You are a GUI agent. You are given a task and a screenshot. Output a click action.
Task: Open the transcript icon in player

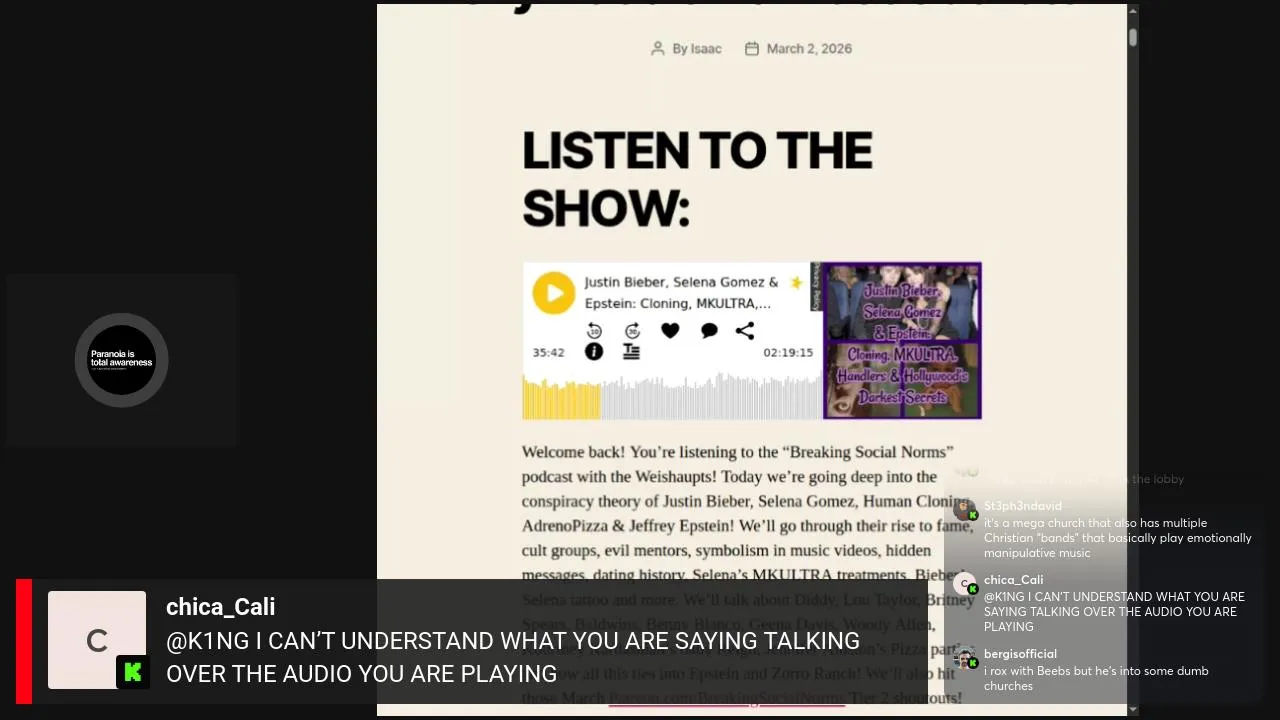click(631, 351)
